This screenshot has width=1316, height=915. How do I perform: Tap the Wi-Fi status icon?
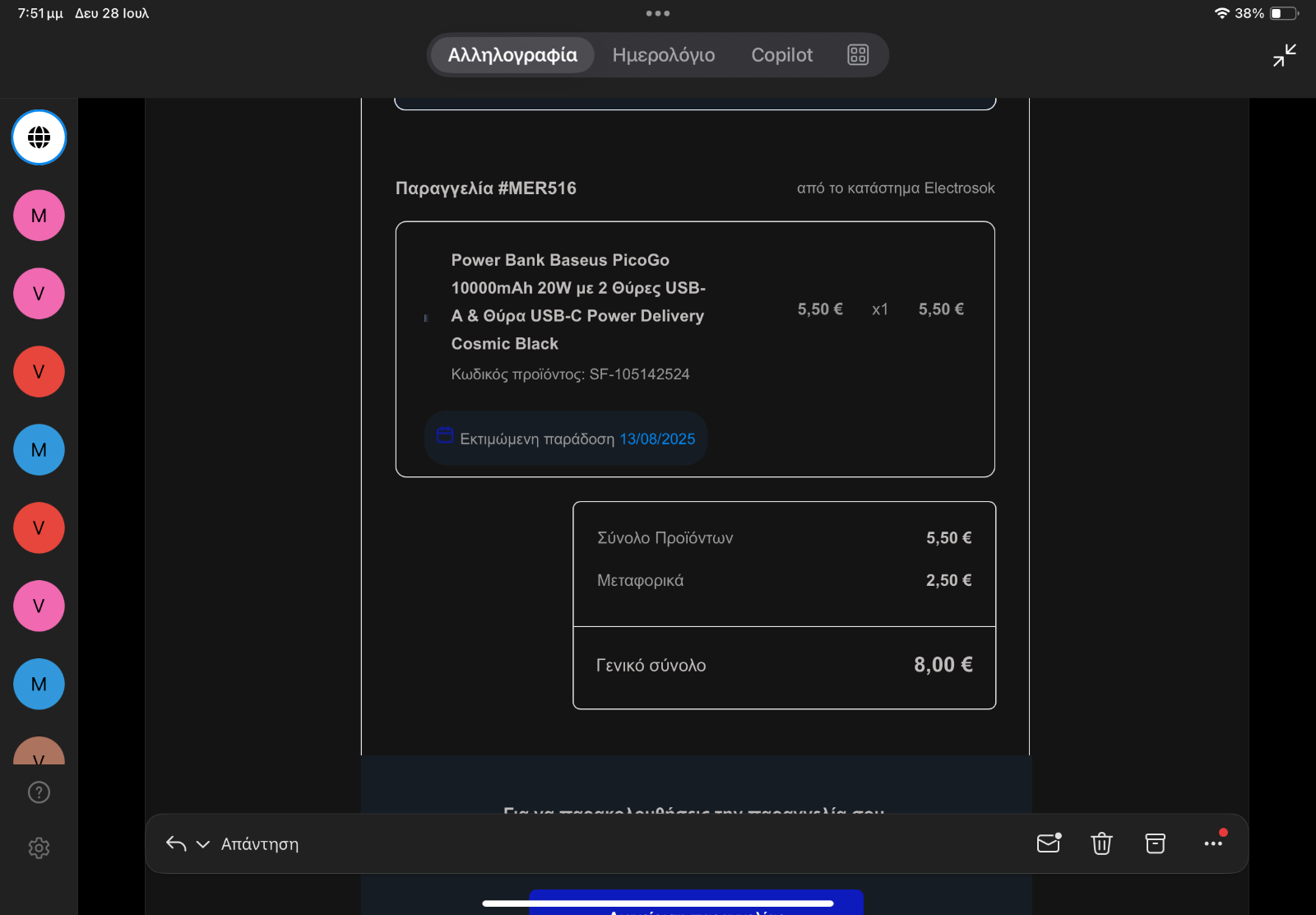1221,13
